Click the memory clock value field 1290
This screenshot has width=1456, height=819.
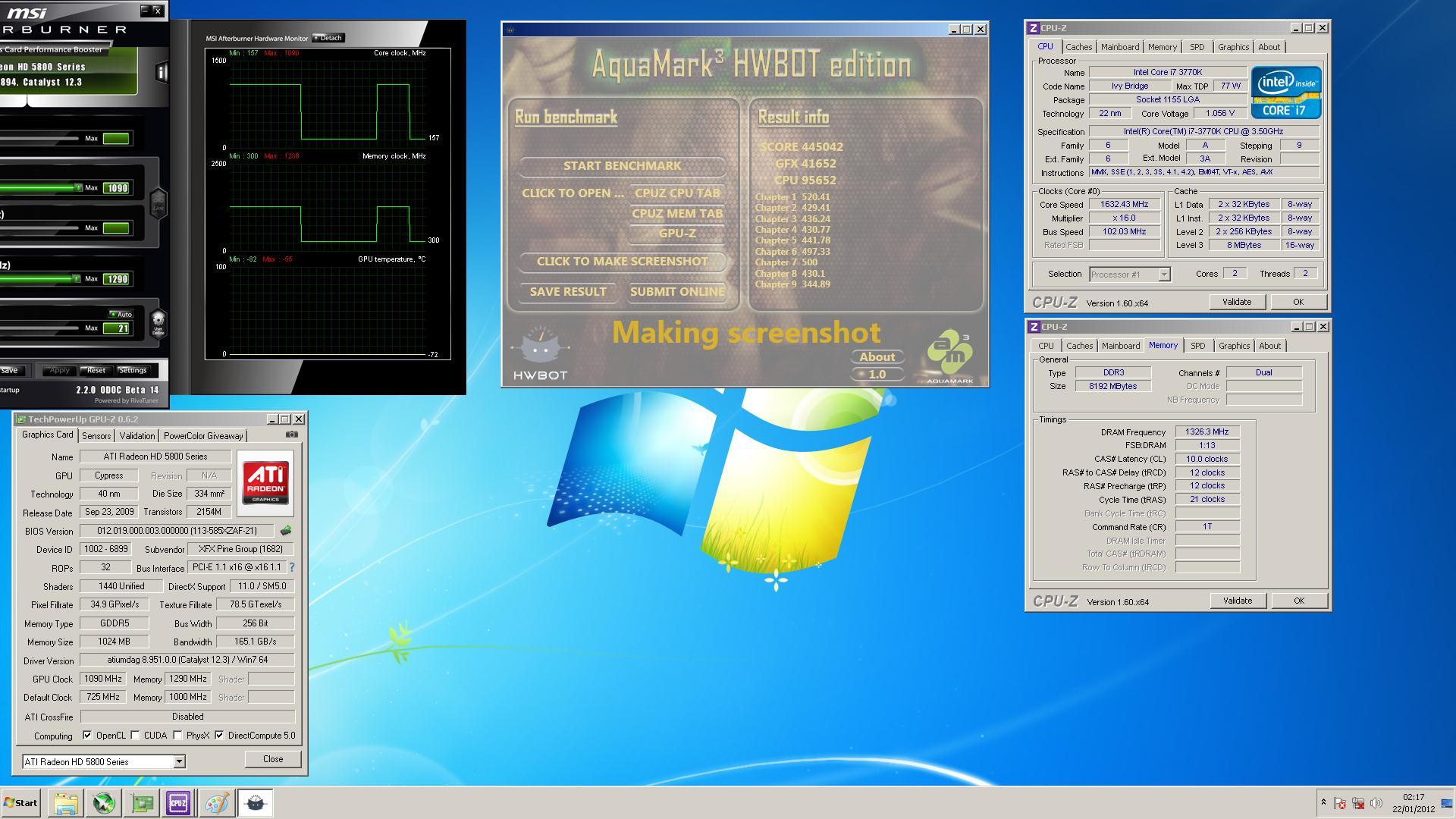pyautogui.click(x=116, y=279)
